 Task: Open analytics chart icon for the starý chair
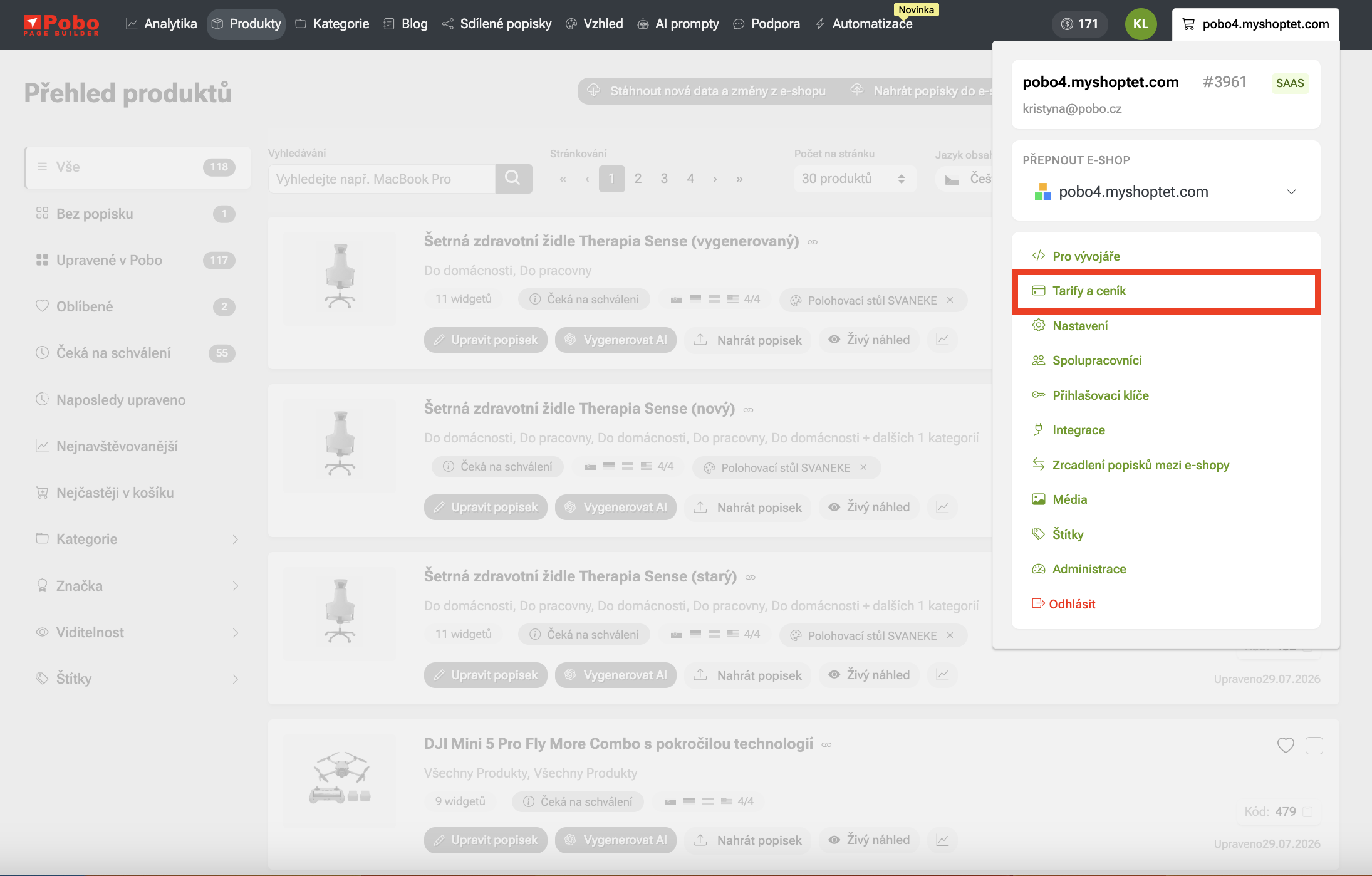pos(942,675)
